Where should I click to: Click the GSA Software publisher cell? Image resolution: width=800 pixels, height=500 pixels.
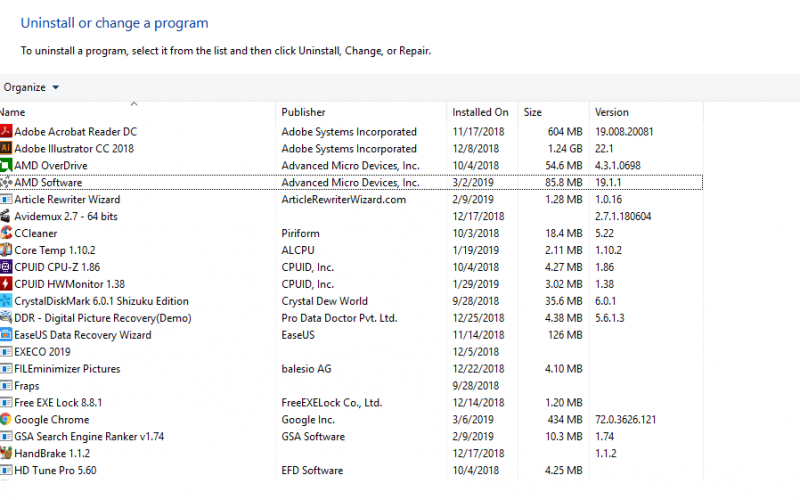(313, 436)
